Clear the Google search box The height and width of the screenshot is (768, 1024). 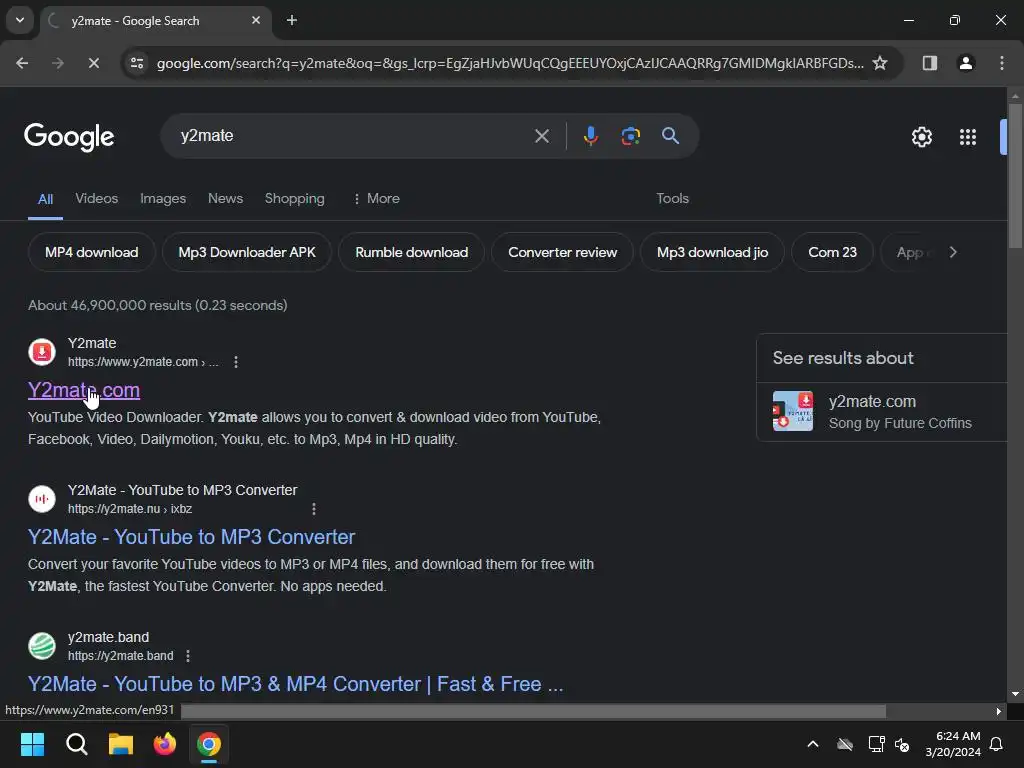(x=541, y=136)
